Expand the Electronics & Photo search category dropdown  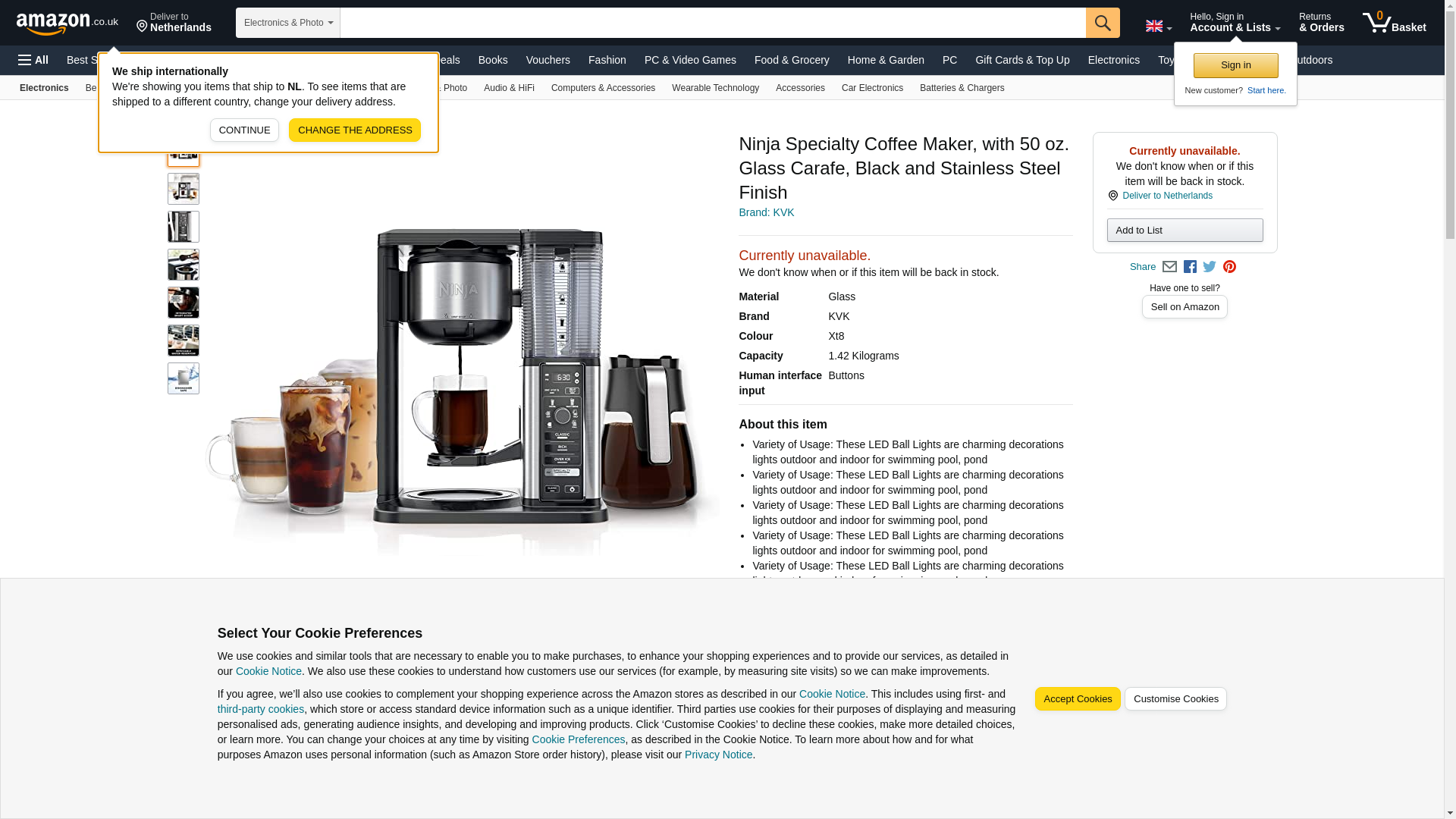[x=288, y=23]
